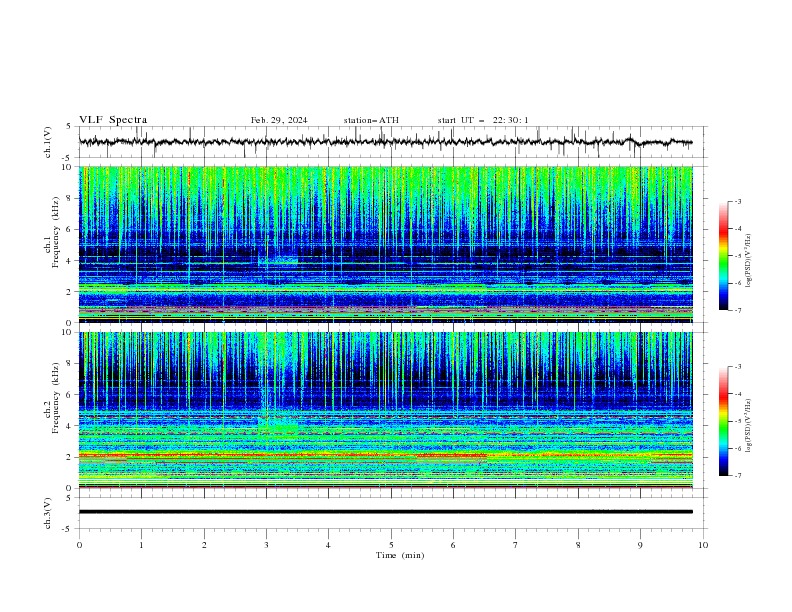Viewport: 792px width, 612px height.
Task: Click the ch.1 spectrogram color bar
Action: coord(723,256)
